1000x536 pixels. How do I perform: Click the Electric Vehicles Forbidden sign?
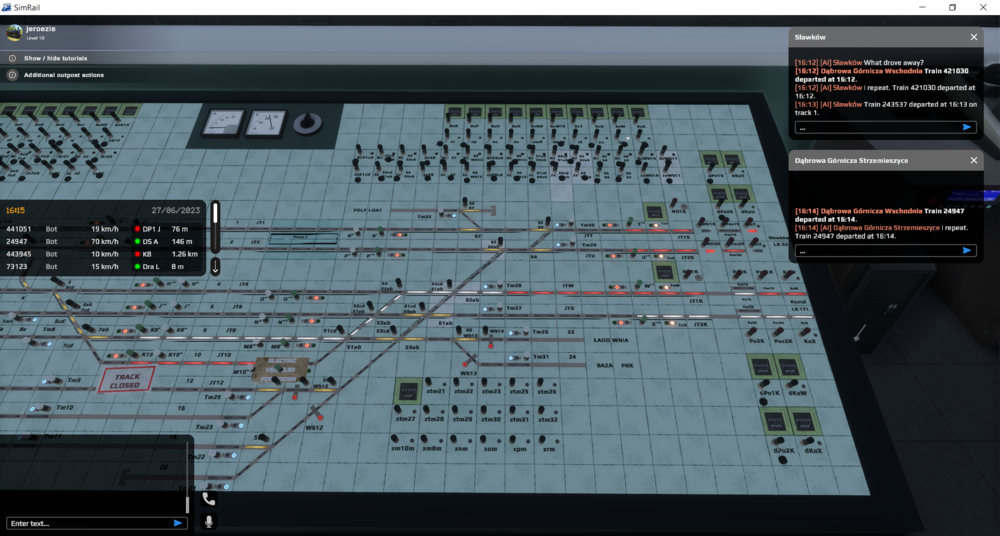click(x=280, y=370)
